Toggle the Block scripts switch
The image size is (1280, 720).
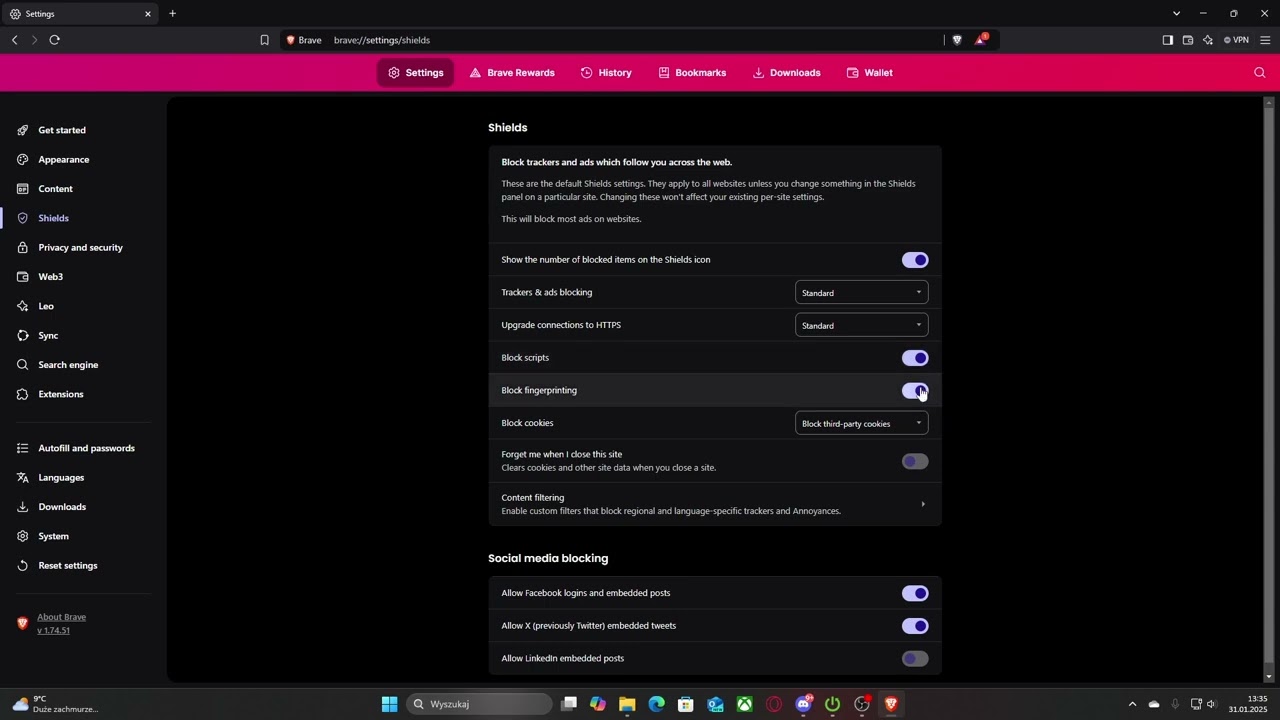point(915,358)
